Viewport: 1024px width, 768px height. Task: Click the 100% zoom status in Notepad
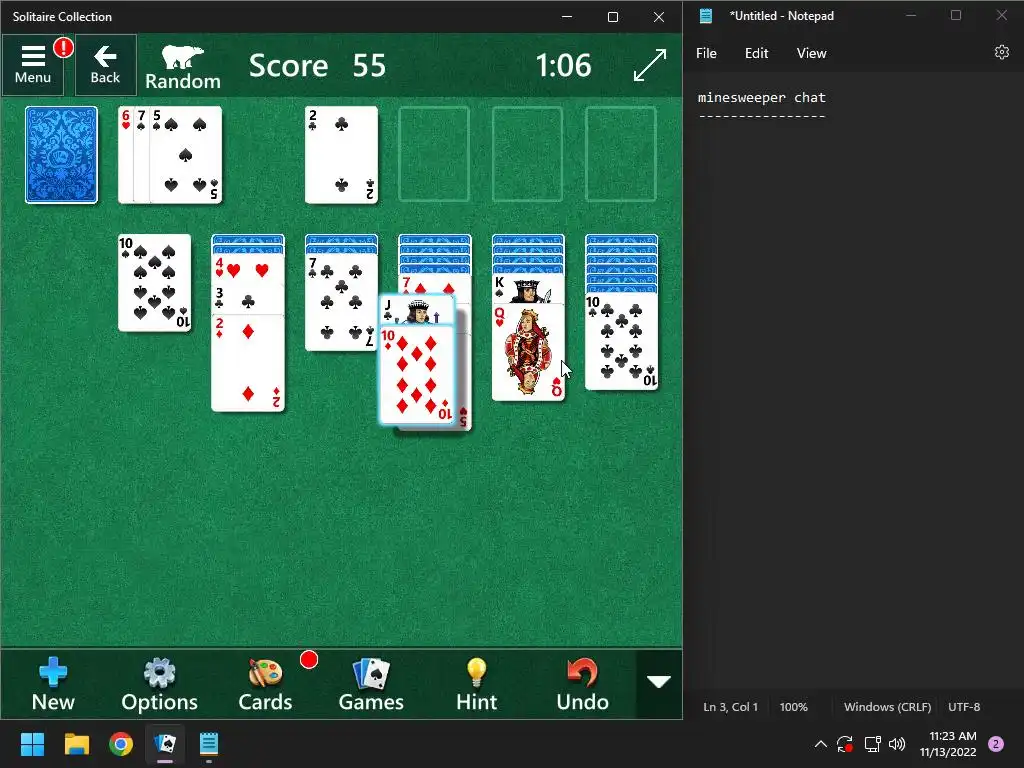coord(793,707)
